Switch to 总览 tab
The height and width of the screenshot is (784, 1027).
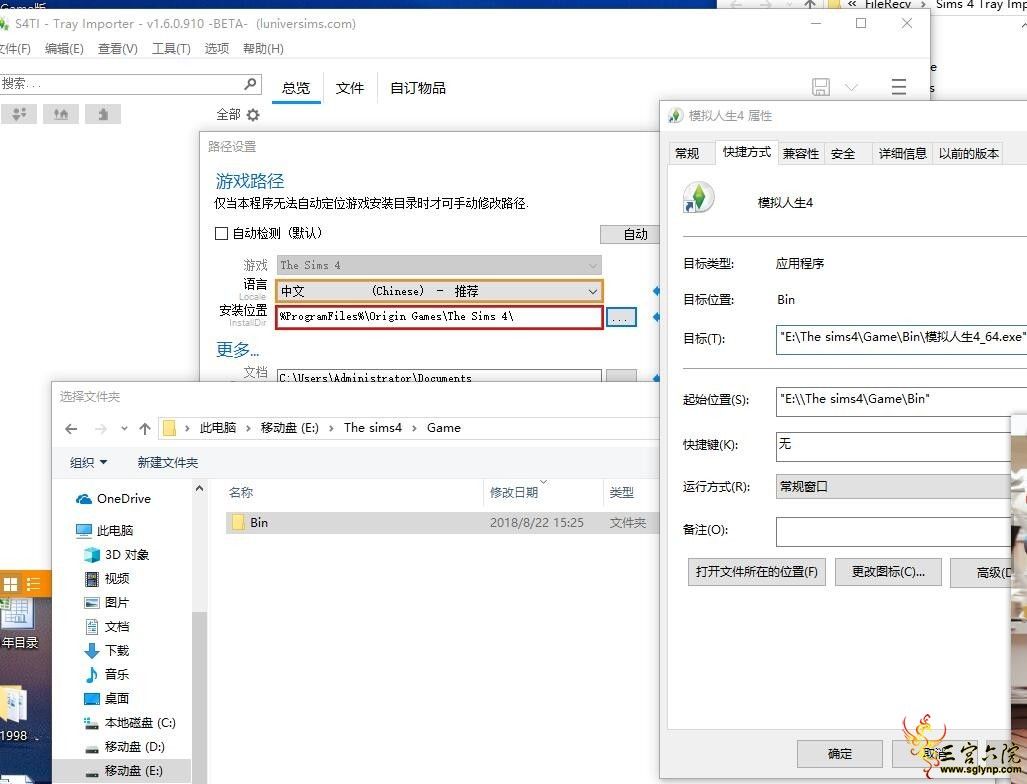[296, 88]
